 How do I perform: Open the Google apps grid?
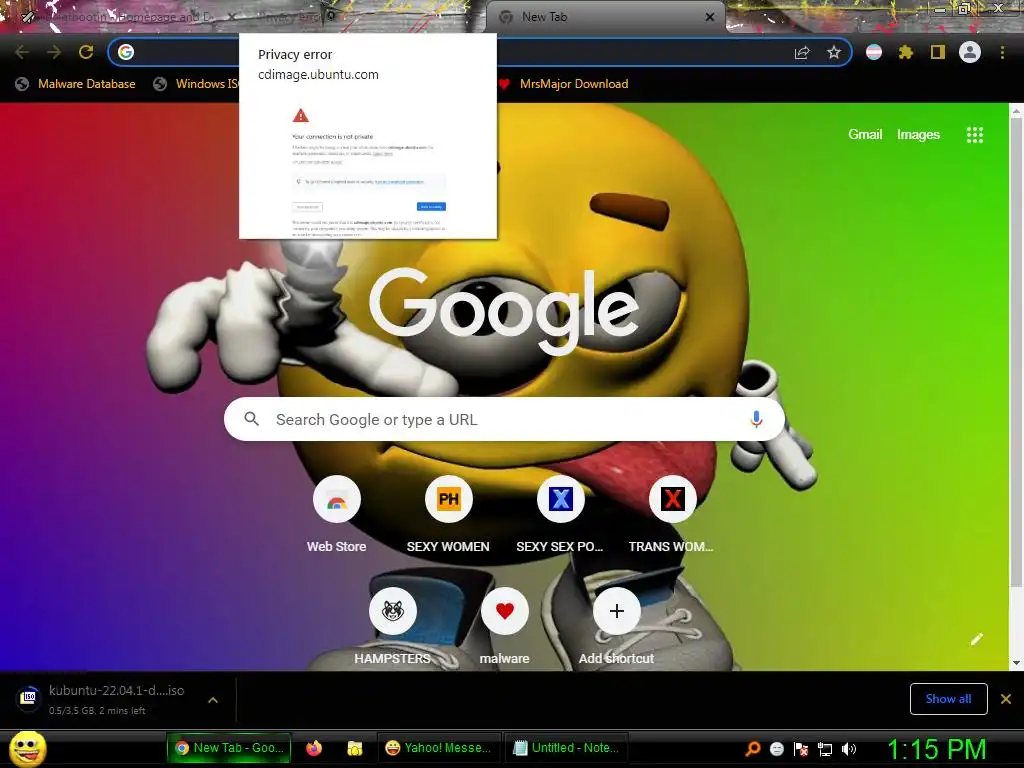974,135
